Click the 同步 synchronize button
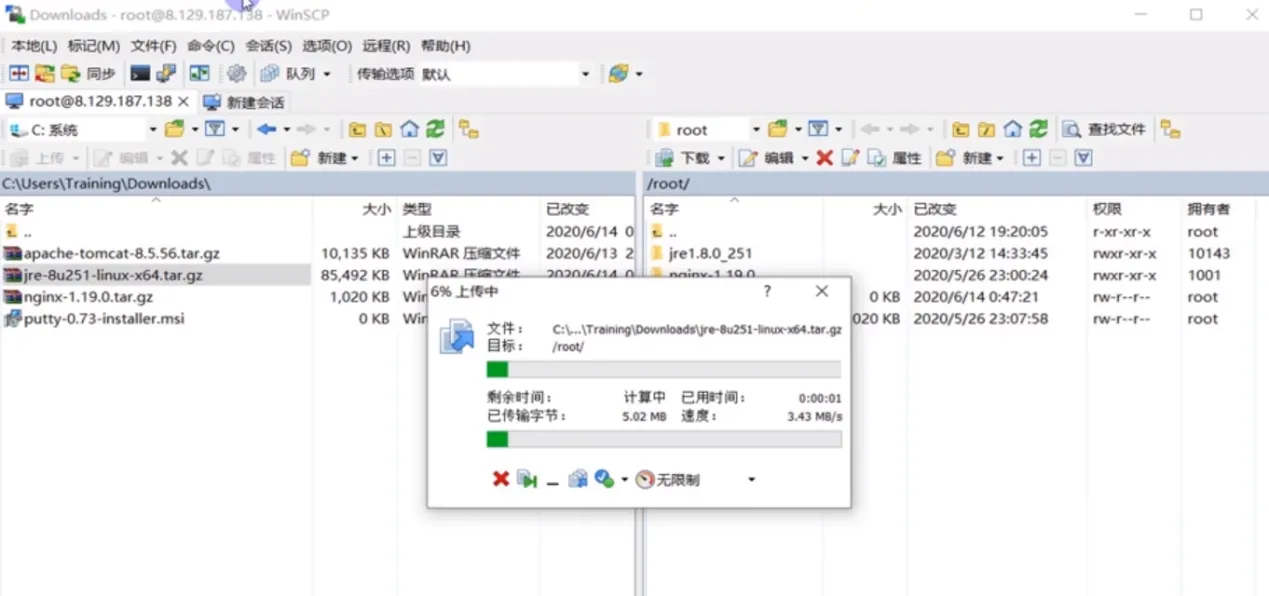Image resolution: width=1269 pixels, height=596 pixels. click(90, 74)
